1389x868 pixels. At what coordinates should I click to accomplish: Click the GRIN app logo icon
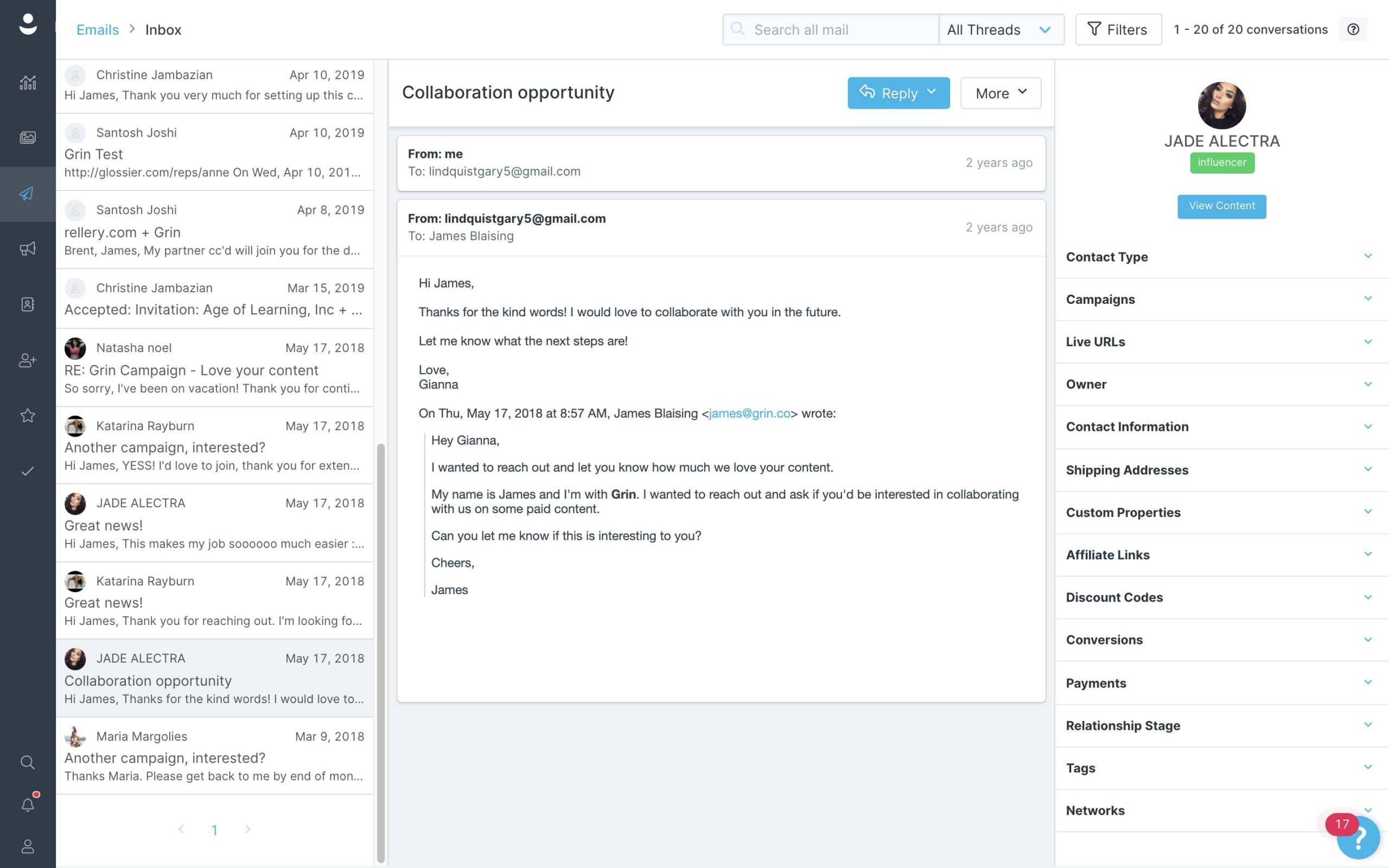[27, 28]
